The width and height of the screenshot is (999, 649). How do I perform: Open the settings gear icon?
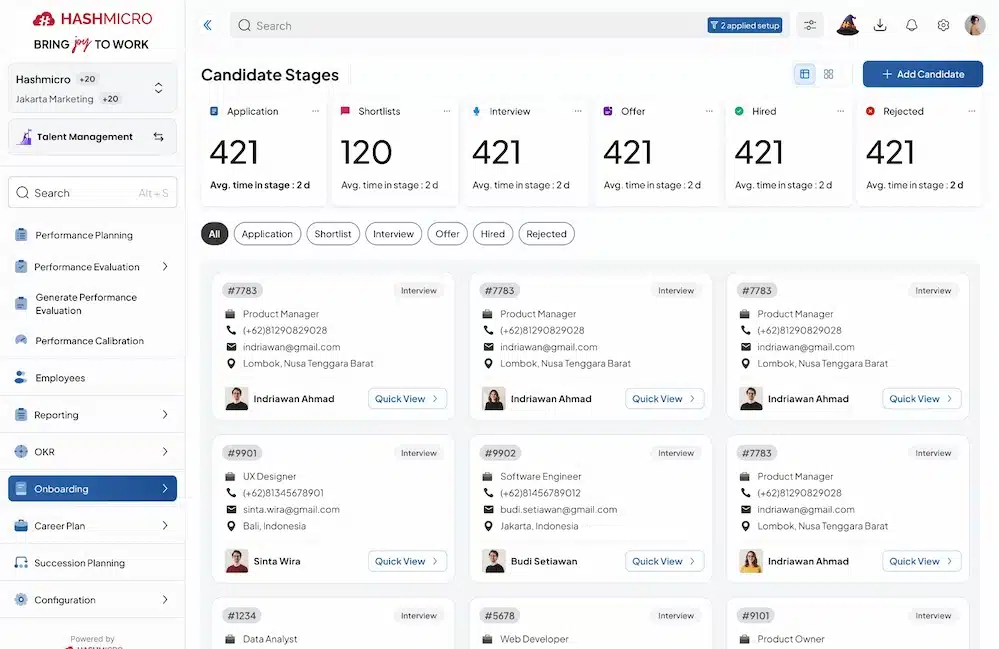tap(943, 26)
